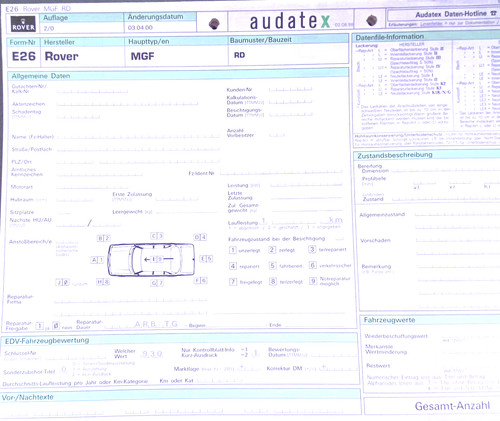Viewport: 500px width, 421px height.
Task: Click the Nächste HU/AU field
Action: pyautogui.click(x=88, y=224)
